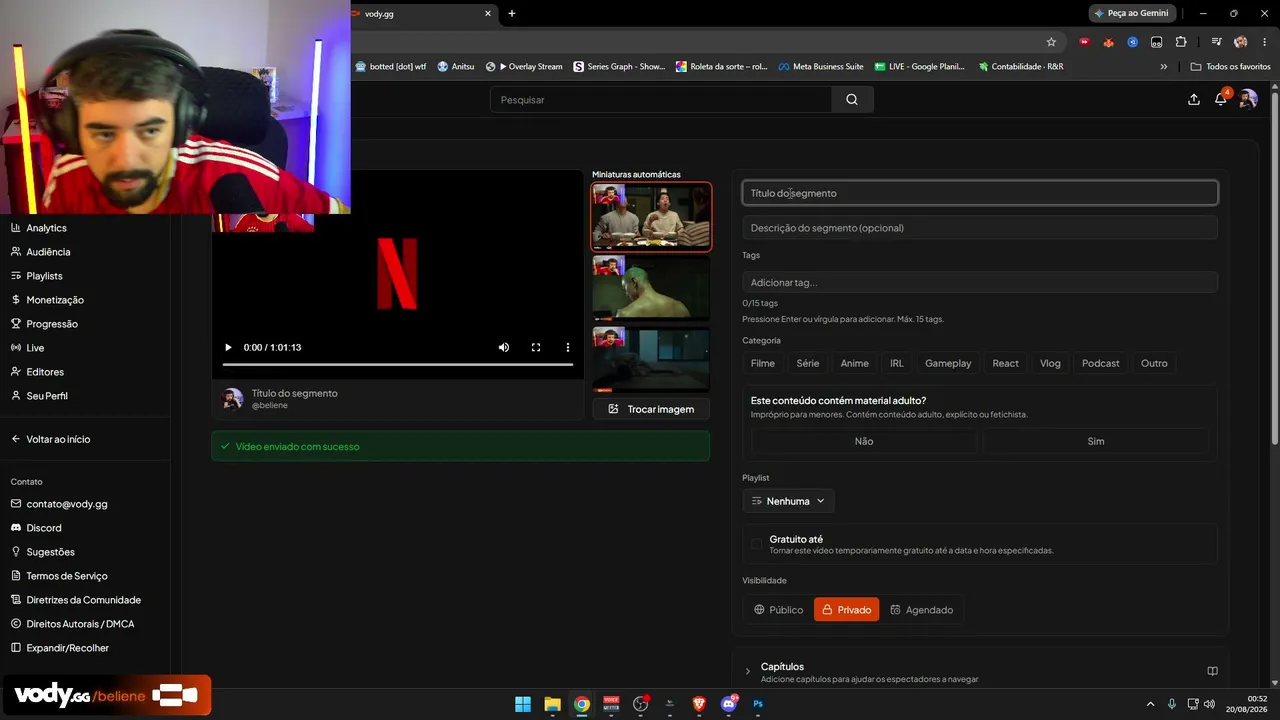Select Sim for adult content

(1096, 441)
